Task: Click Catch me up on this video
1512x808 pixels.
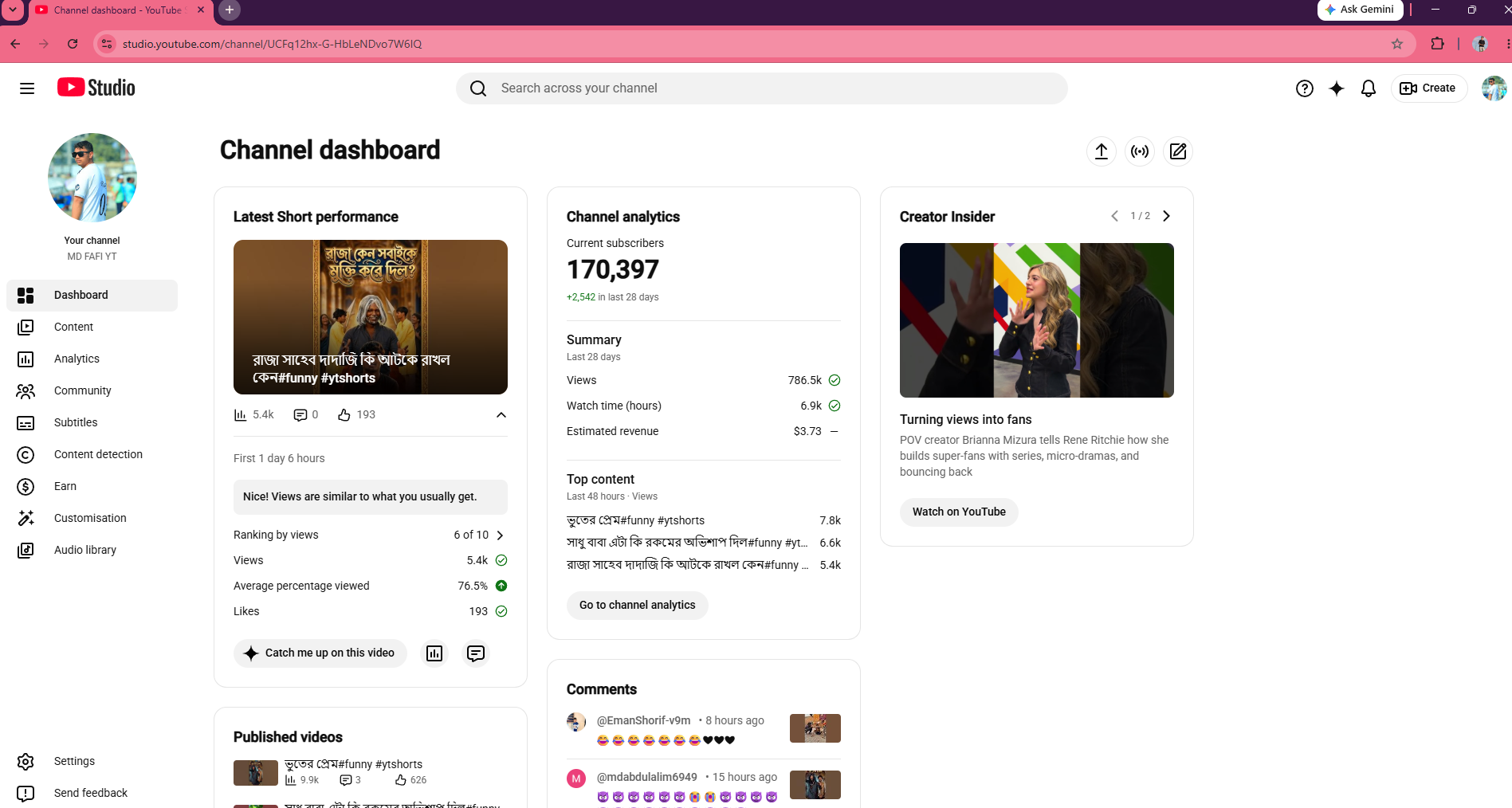Action: coord(320,653)
